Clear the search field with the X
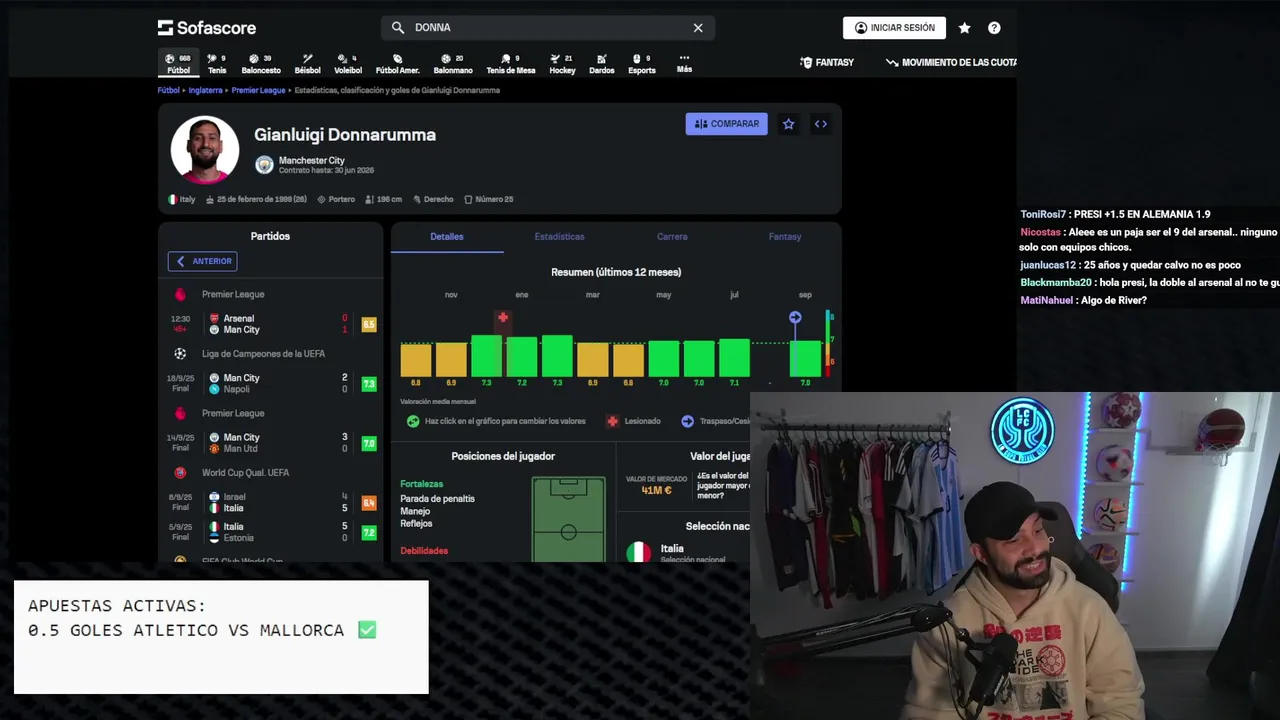The height and width of the screenshot is (720, 1280). click(698, 27)
